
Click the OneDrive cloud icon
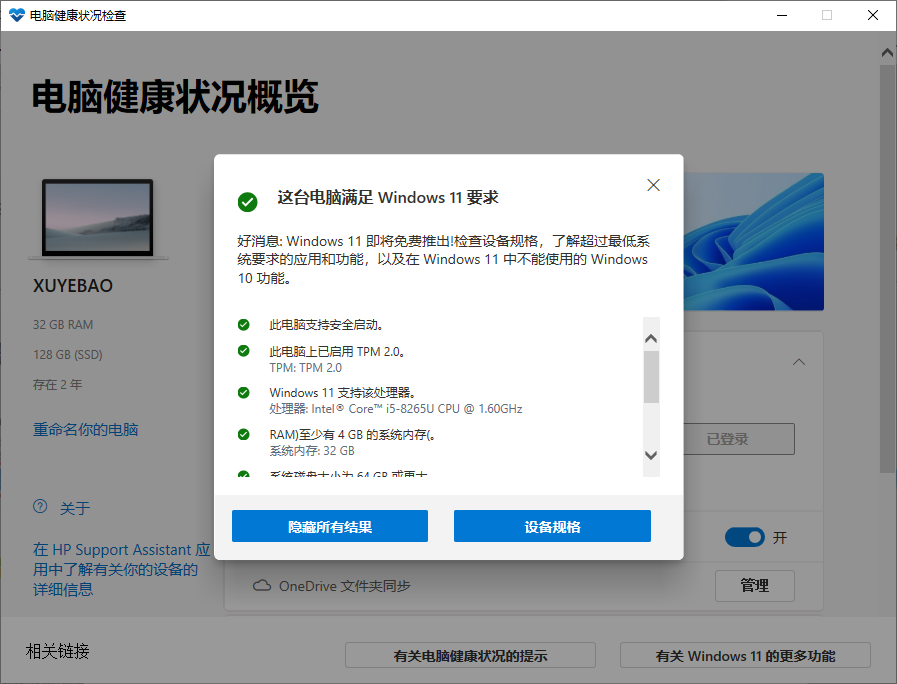258,587
